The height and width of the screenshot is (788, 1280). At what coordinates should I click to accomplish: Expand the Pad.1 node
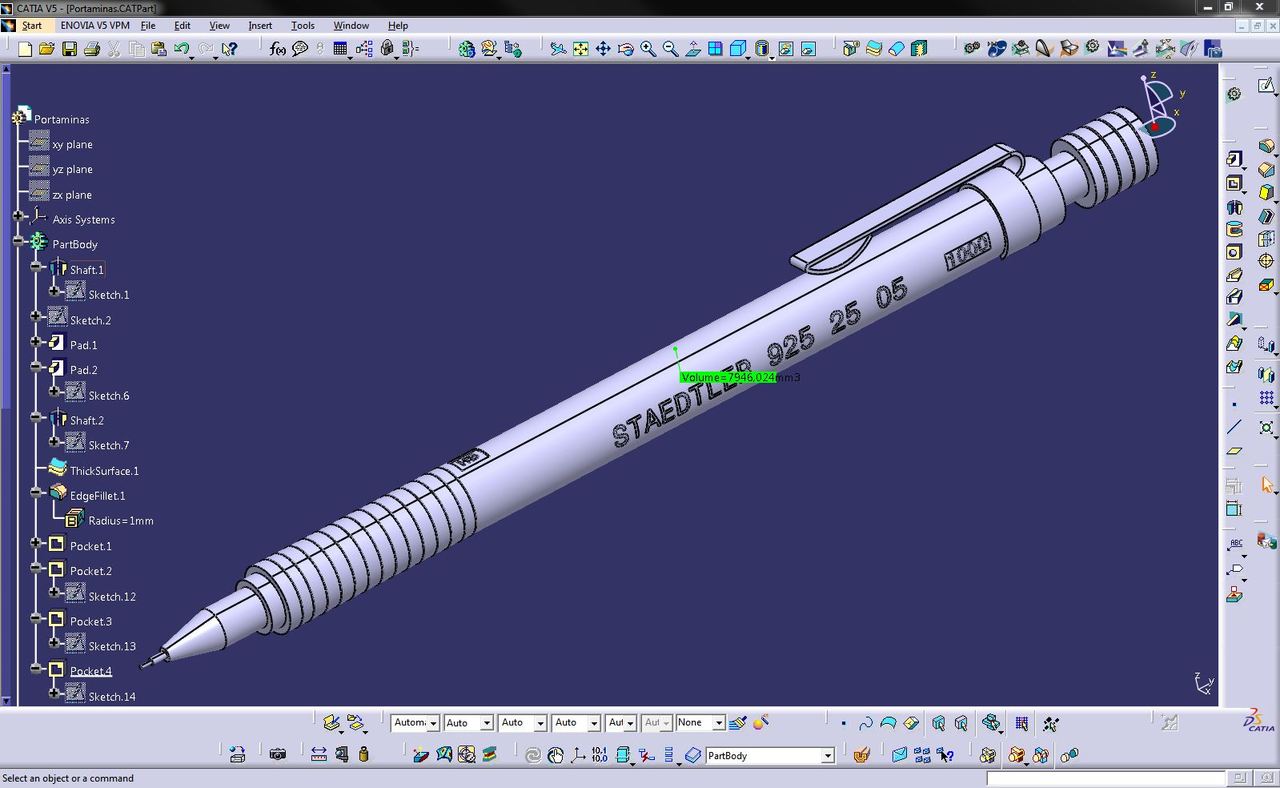pos(36,342)
